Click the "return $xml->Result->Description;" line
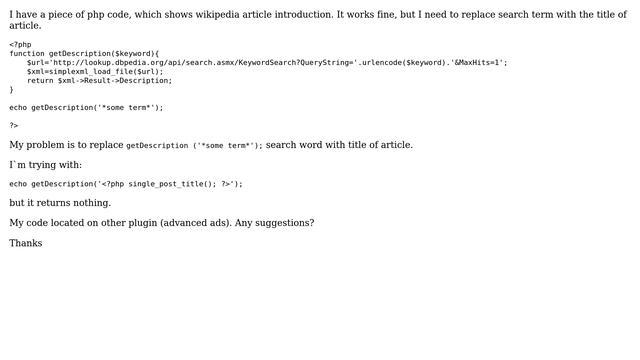640x360 pixels. pyautogui.click(x=100, y=80)
